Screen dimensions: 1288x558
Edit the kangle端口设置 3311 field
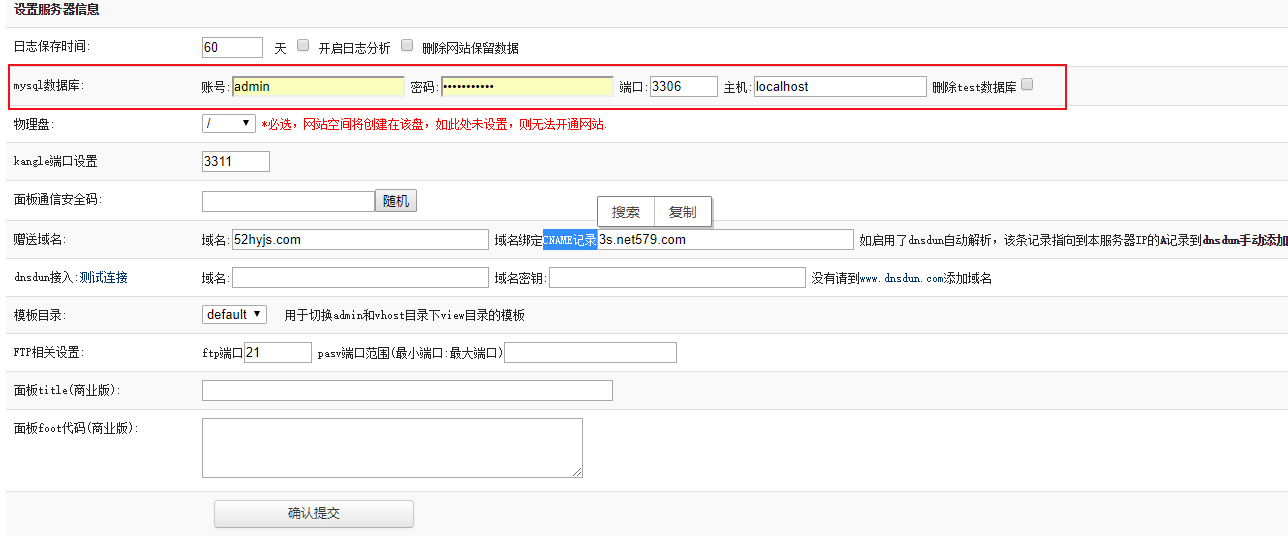tap(235, 161)
